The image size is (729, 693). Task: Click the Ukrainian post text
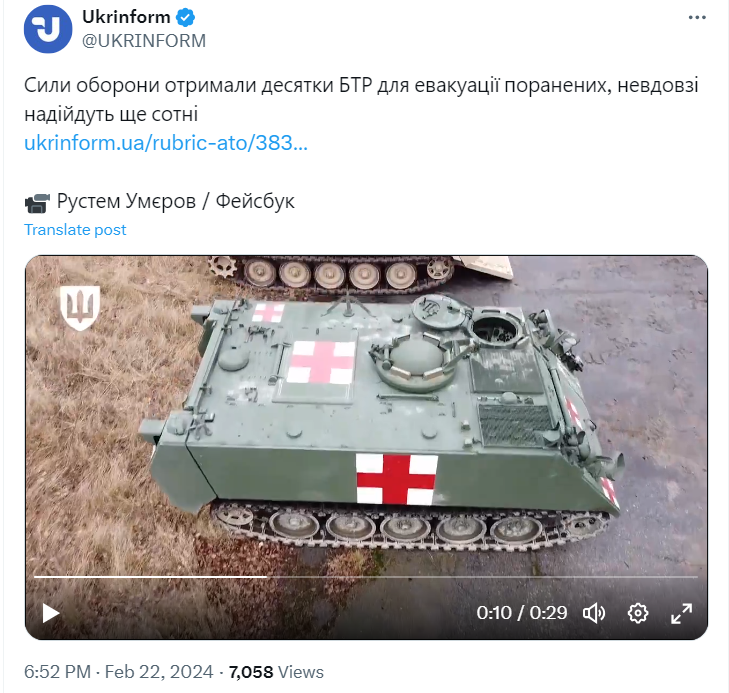click(361, 99)
